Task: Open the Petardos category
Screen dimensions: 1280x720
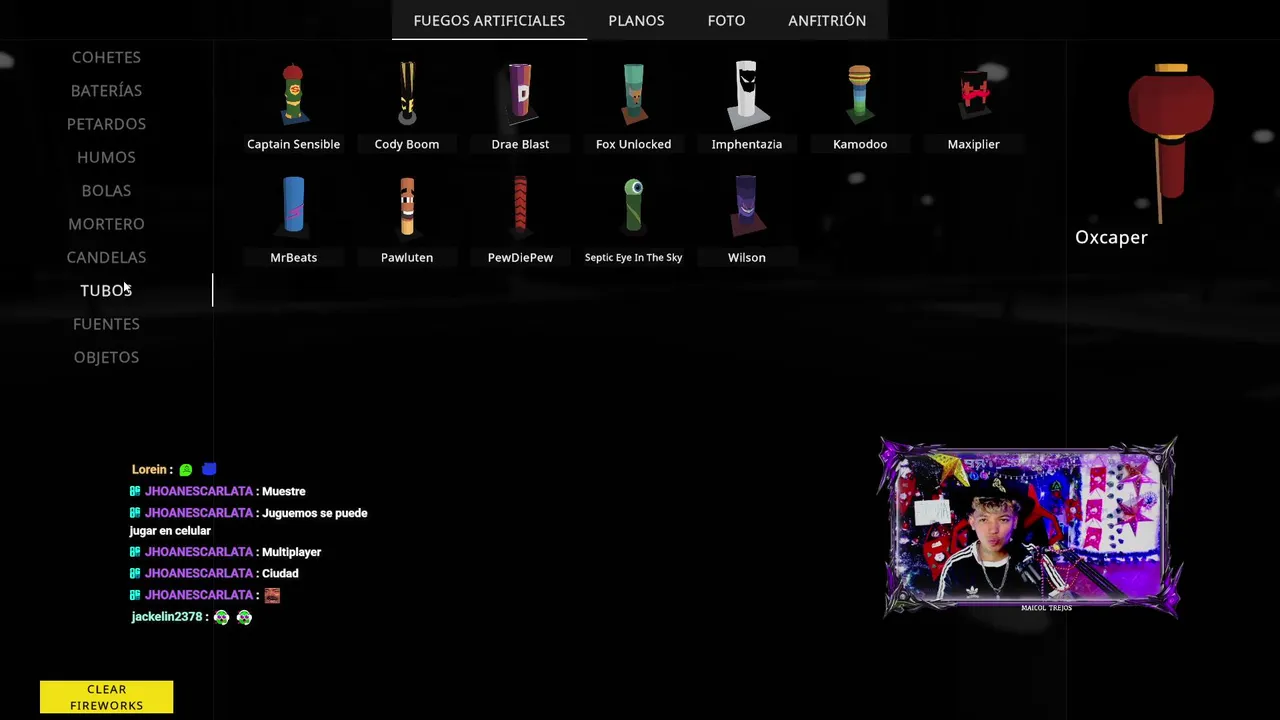Action: click(106, 124)
